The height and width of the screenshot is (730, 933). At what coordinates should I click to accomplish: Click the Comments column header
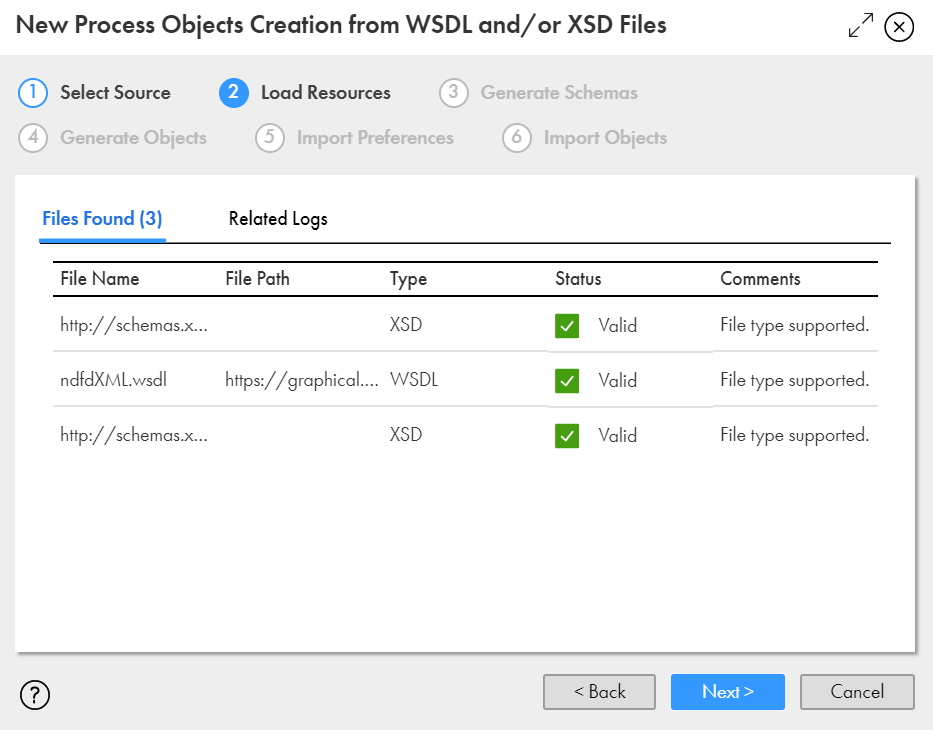[760, 278]
